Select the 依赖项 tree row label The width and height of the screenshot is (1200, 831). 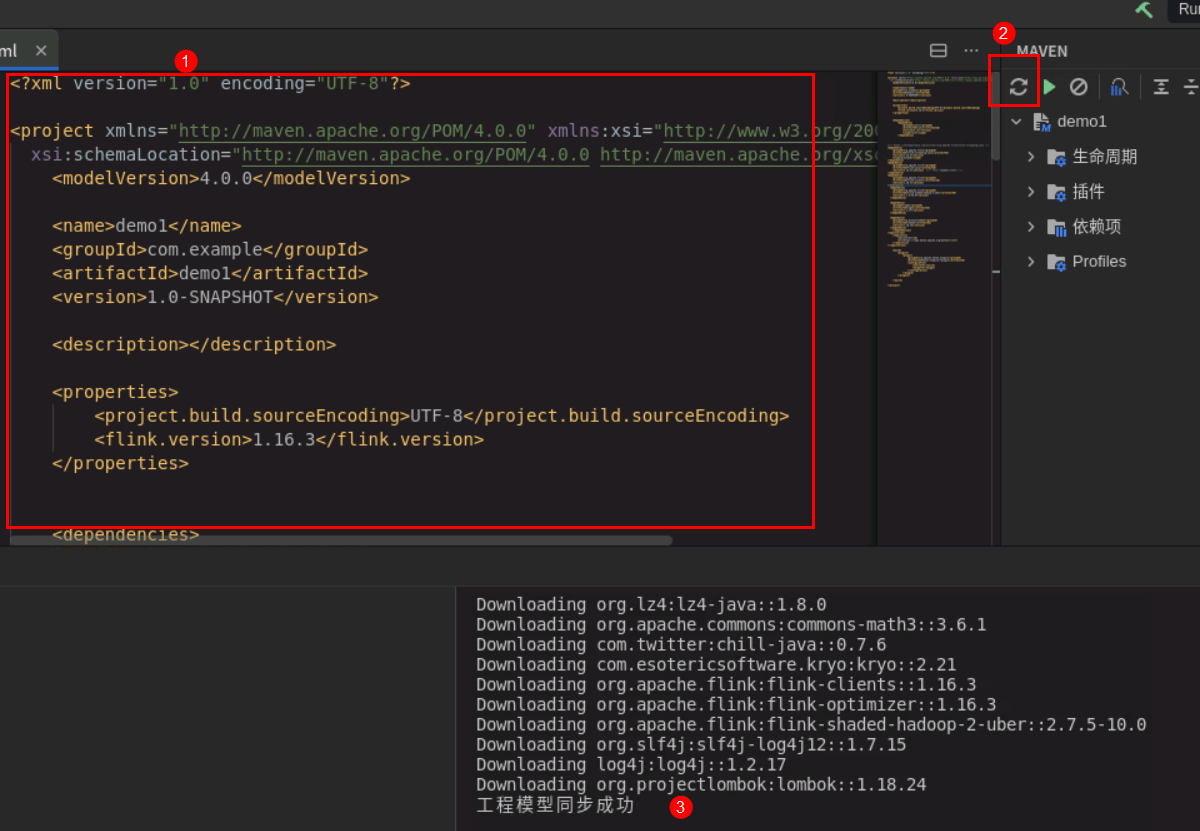tap(1096, 227)
